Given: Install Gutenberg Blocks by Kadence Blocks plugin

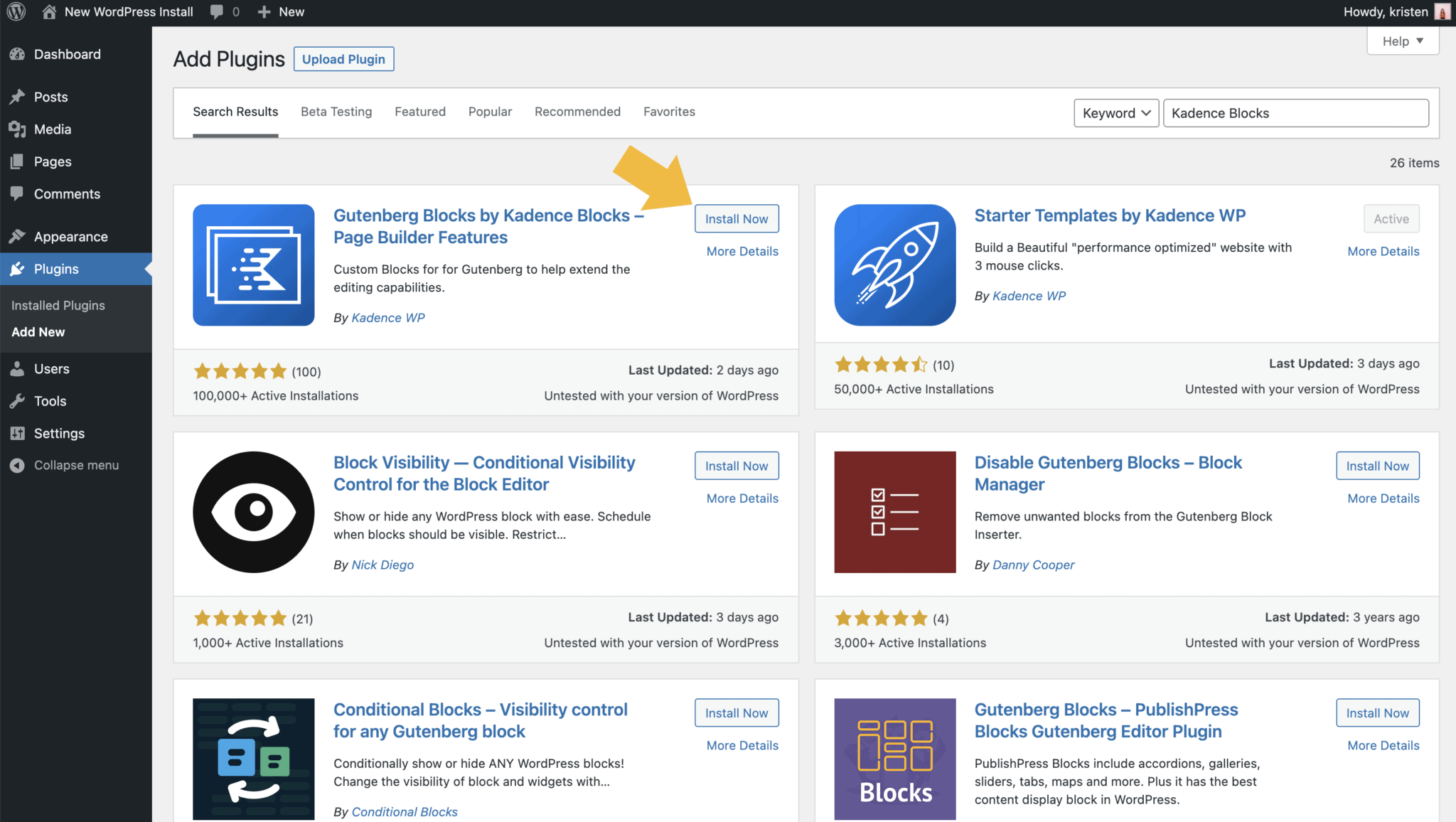Looking at the screenshot, I should 736,219.
